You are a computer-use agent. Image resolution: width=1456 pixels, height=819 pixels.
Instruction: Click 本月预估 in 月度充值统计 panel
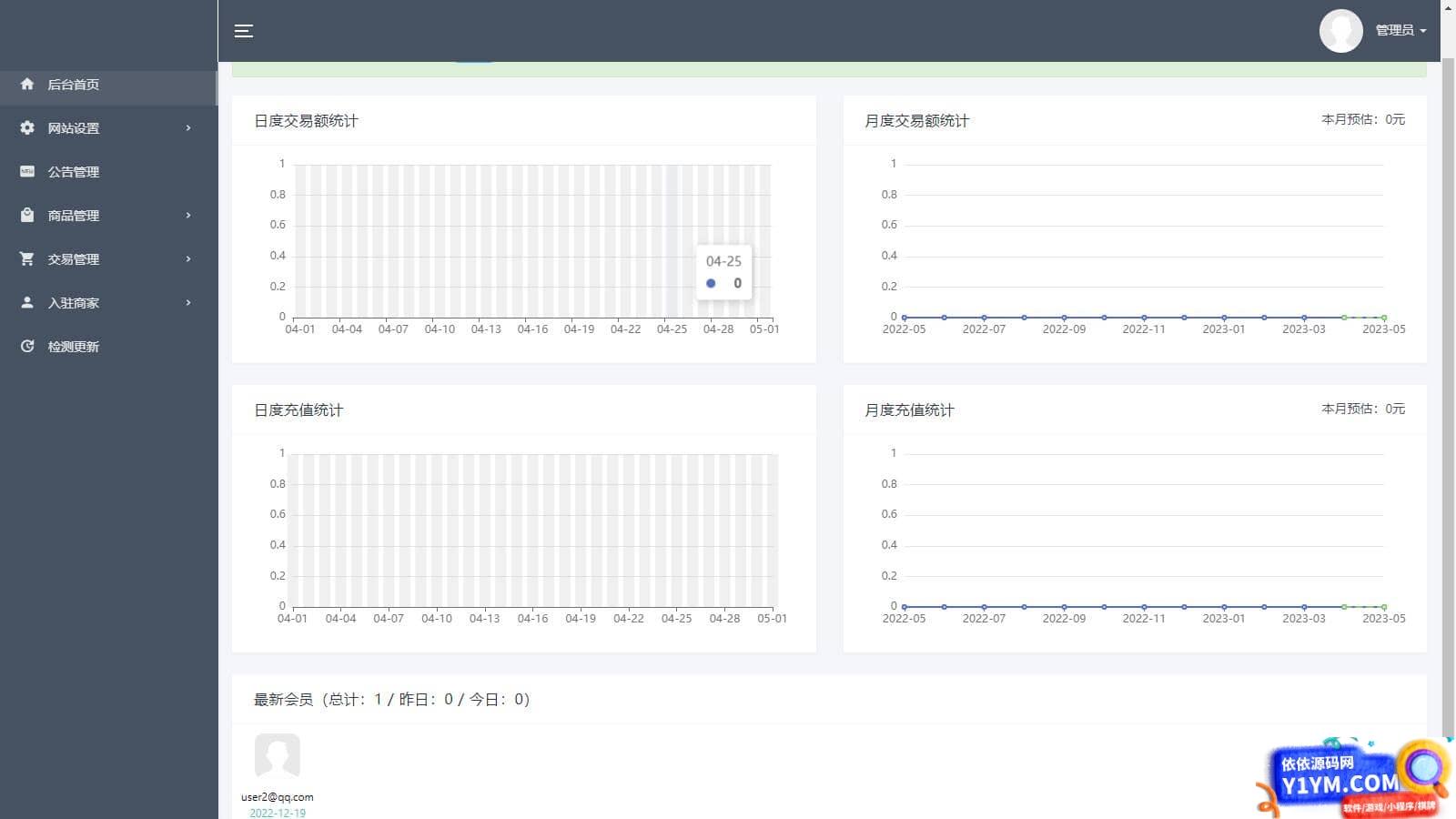click(x=1363, y=409)
